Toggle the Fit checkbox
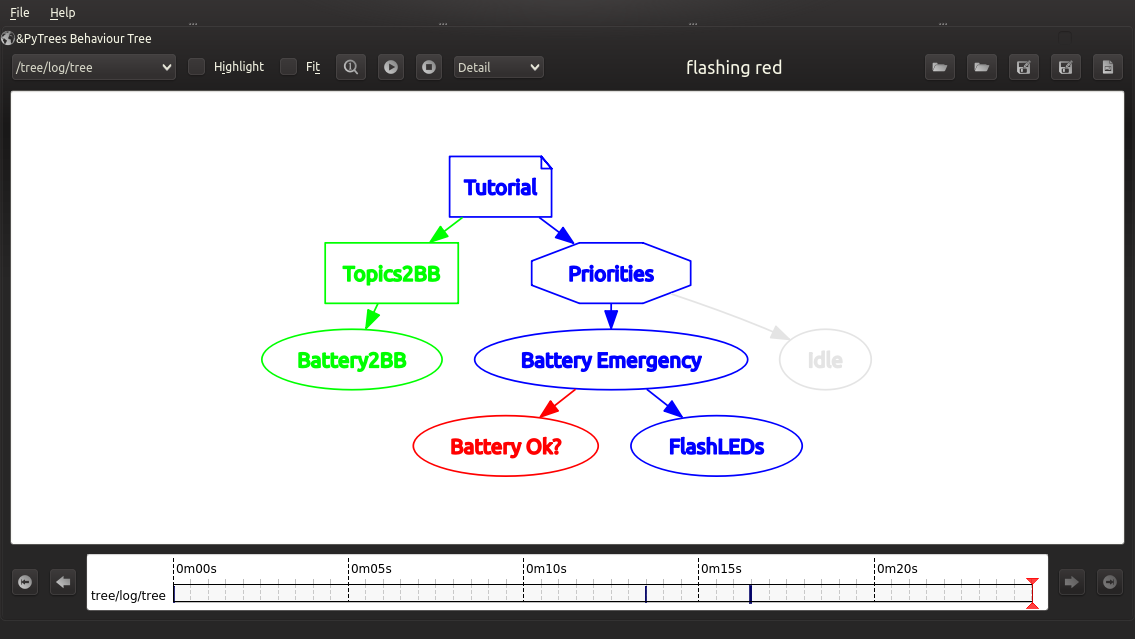The height and width of the screenshot is (639, 1135). (x=289, y=67)
